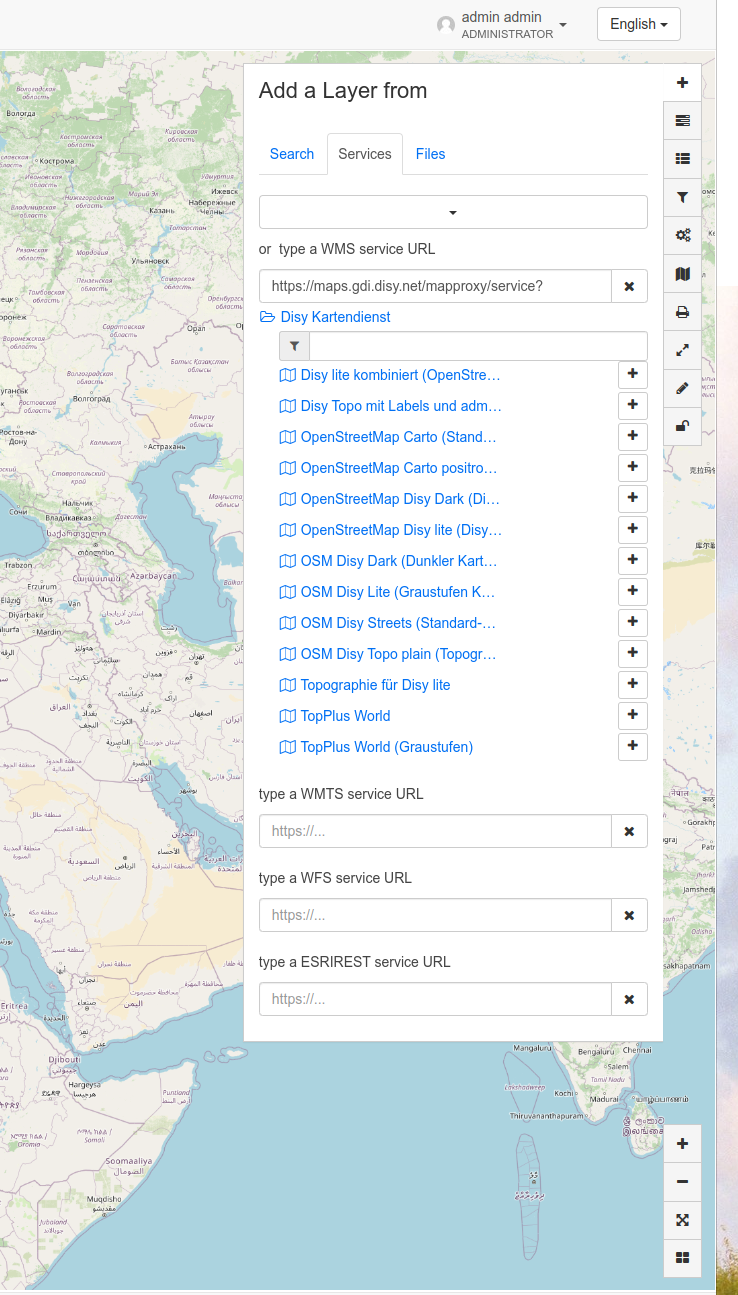Zoom in using map plus button

pos(682,1143)
